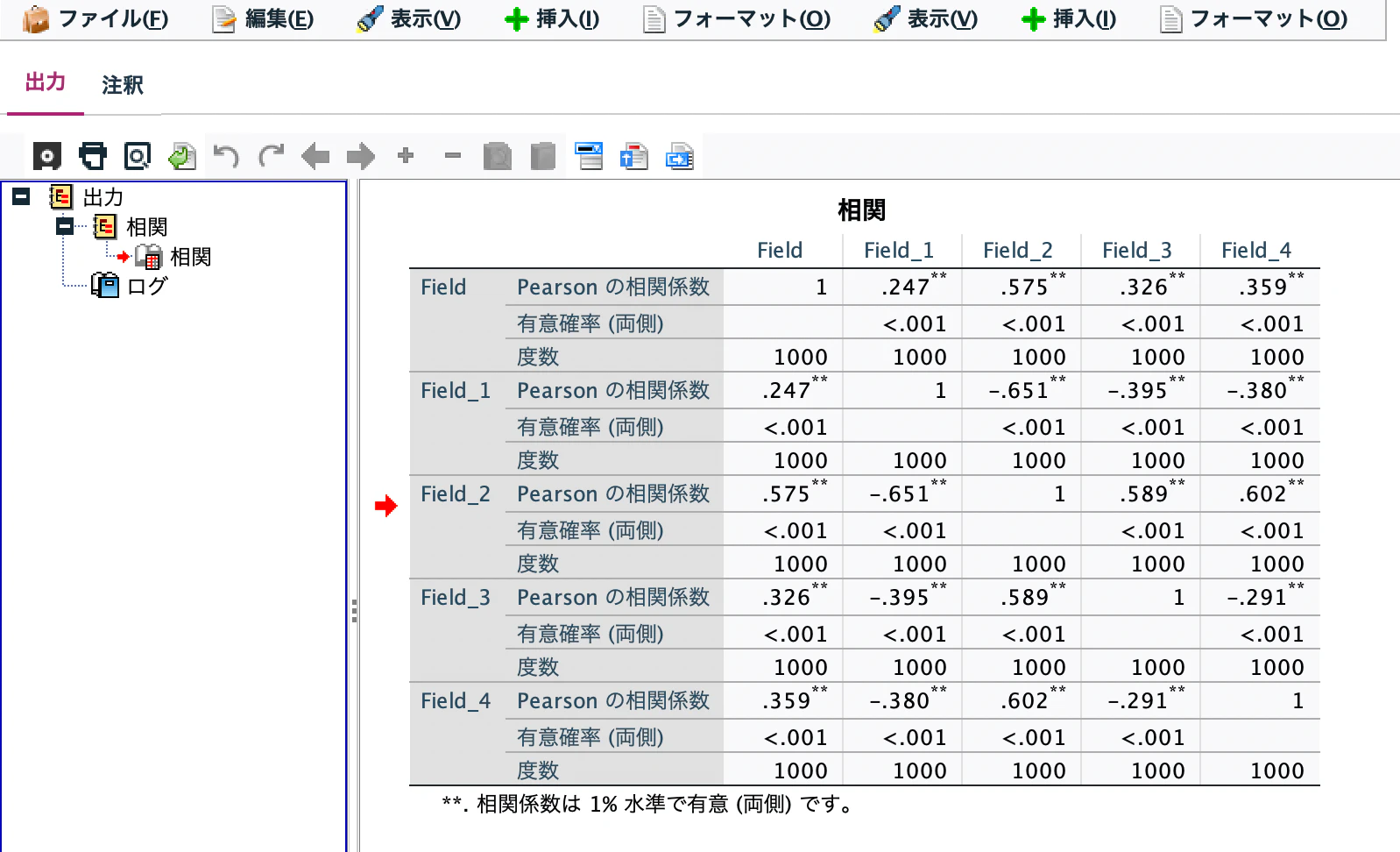This screenshot has width=1400, height=852.
Task: Click the Field column header
Action: [x=780, y=251]
